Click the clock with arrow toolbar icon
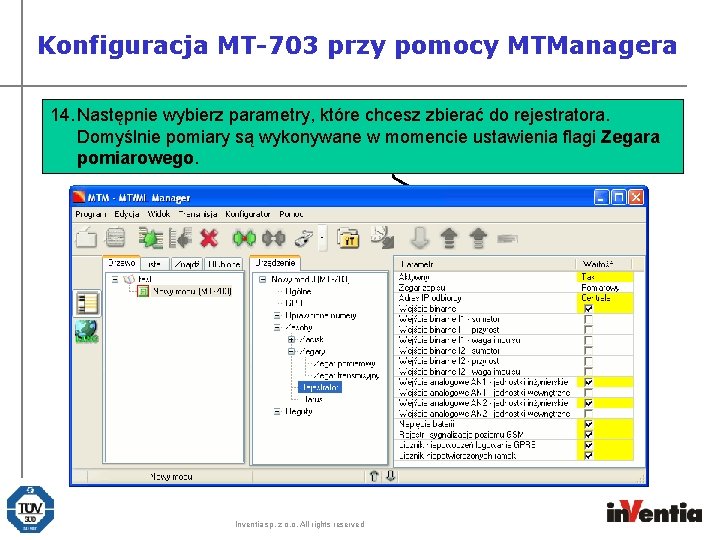This screenshot has width=720, height=540. coord(382,237)
